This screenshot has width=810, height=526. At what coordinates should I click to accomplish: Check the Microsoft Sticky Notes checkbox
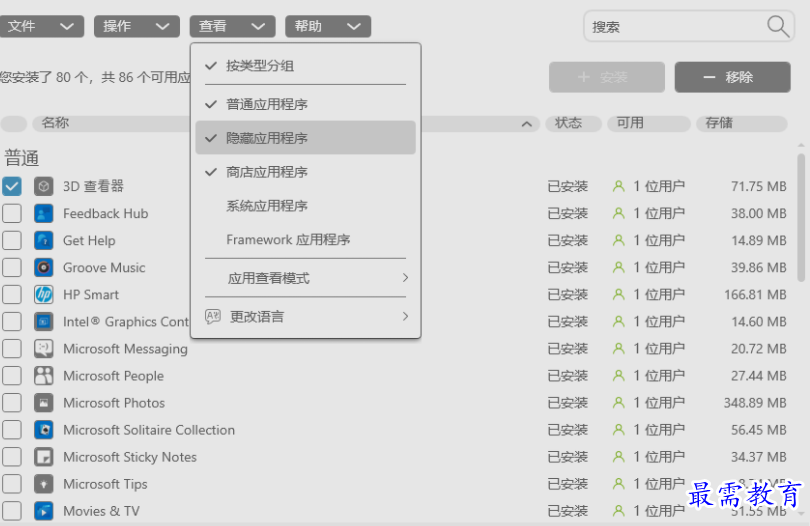pyautogui.click(x=12, y=457)
